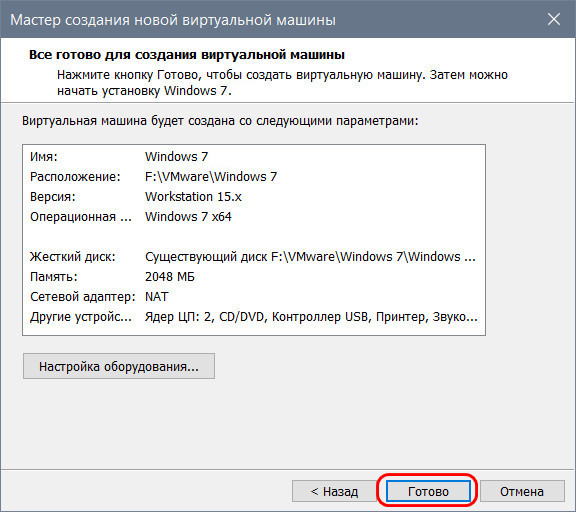Viewport: 576px width, 512px height.
Task: Select the Жесткий диск existing disk row
Action: [254, 257]
